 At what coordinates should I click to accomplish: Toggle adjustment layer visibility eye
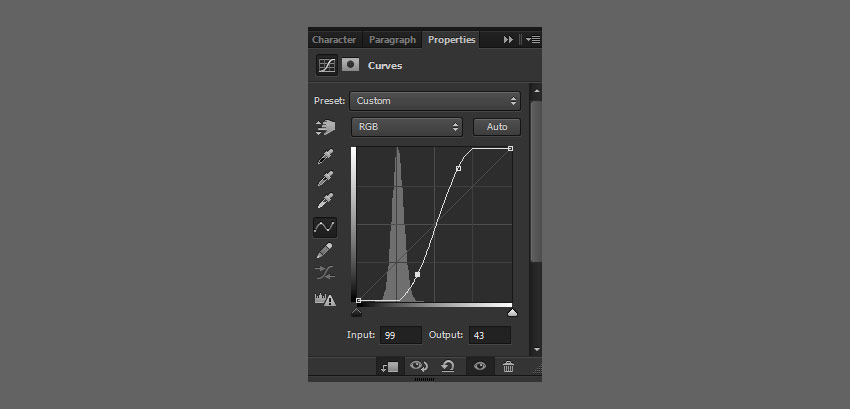480,367
